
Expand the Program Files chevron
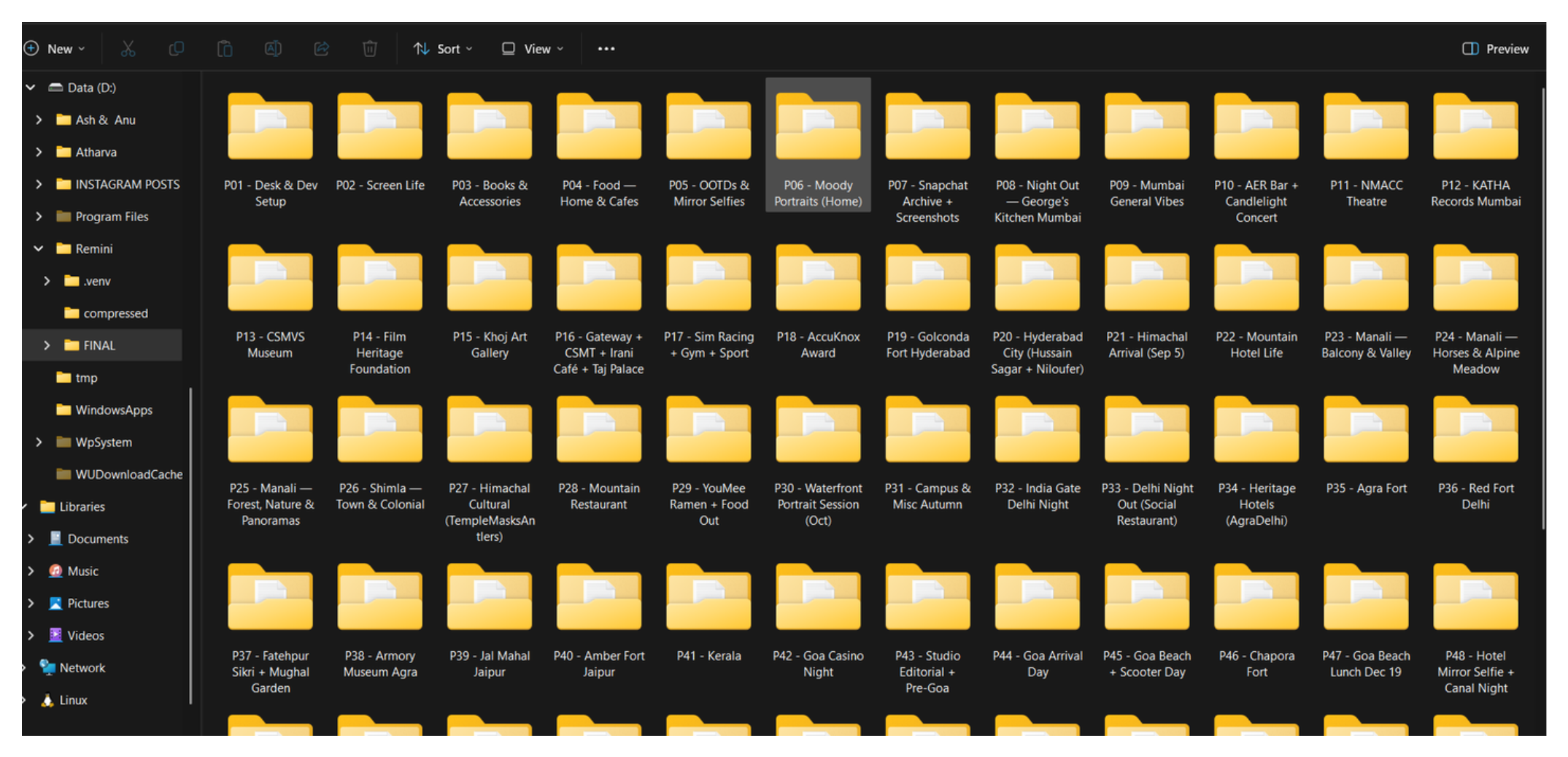[39, 216]
